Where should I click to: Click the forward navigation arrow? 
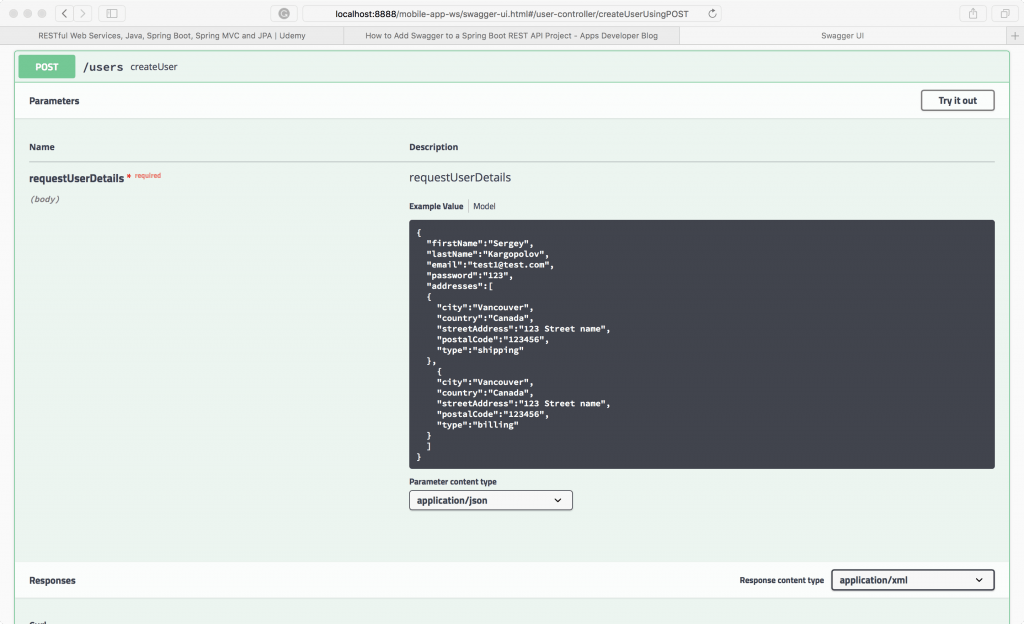pyautogui.click(x=82, y=14)
